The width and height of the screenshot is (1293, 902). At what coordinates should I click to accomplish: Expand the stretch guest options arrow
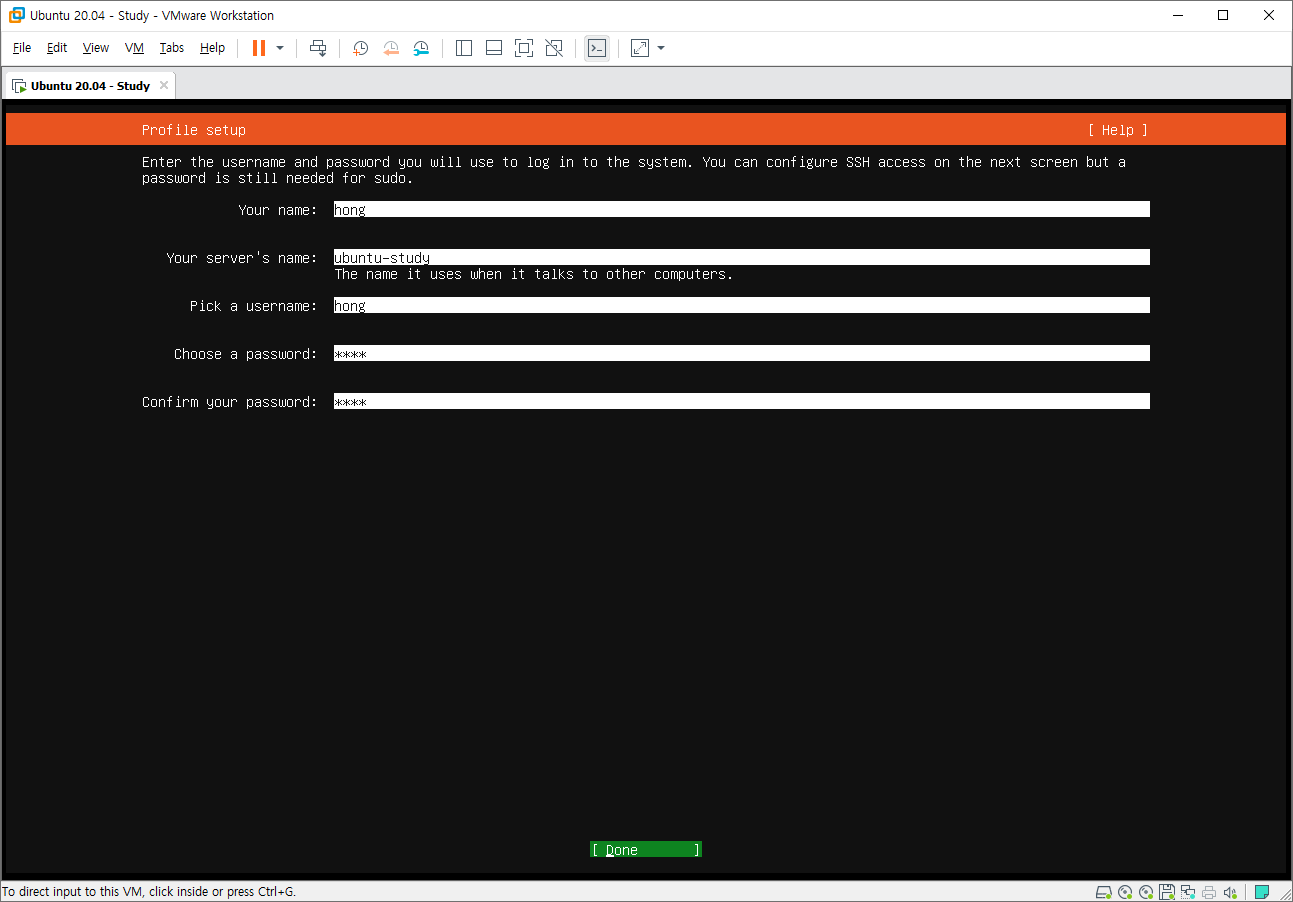(661, 48)
